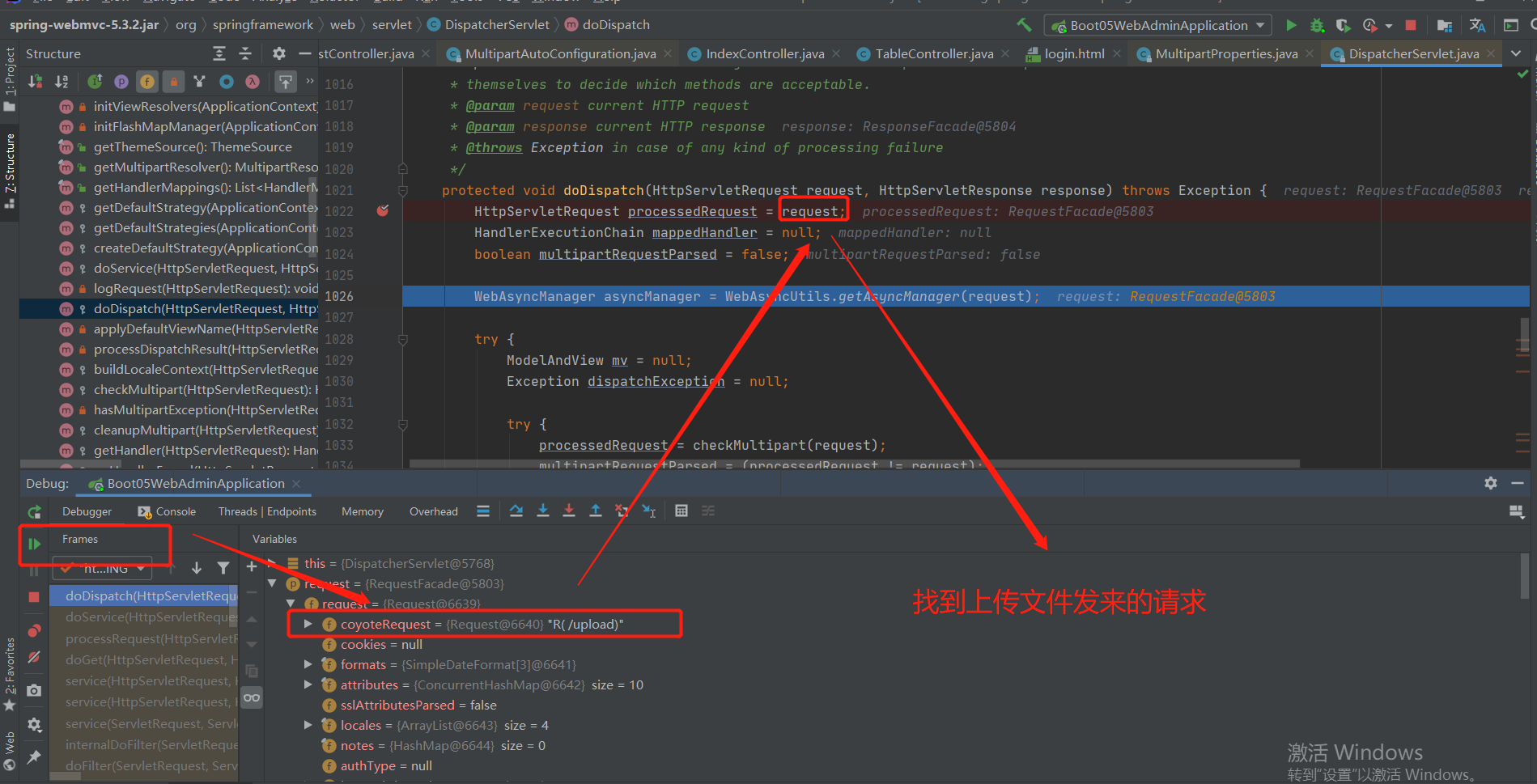Run Boot05WebAdminApplication with green play button
This screenshot has height=784, width=1537.
click(1291, 25)
